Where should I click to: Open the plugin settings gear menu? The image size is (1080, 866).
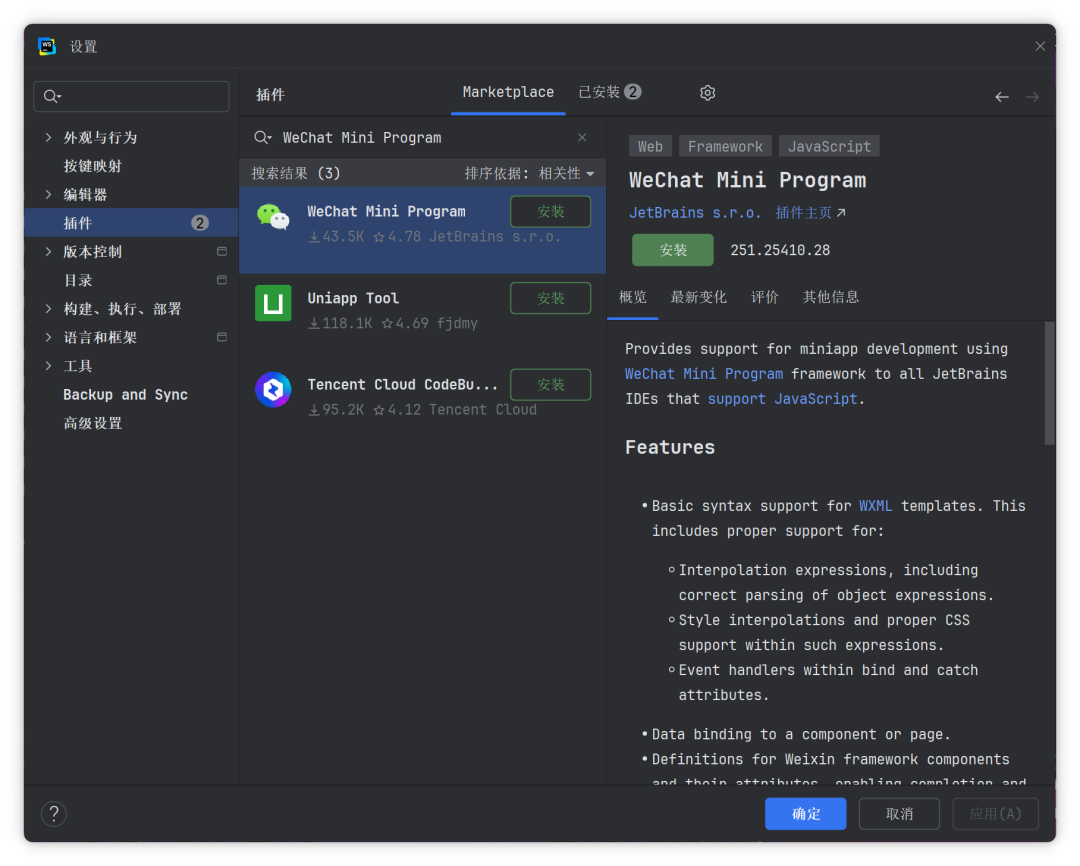tap(707, 92)
